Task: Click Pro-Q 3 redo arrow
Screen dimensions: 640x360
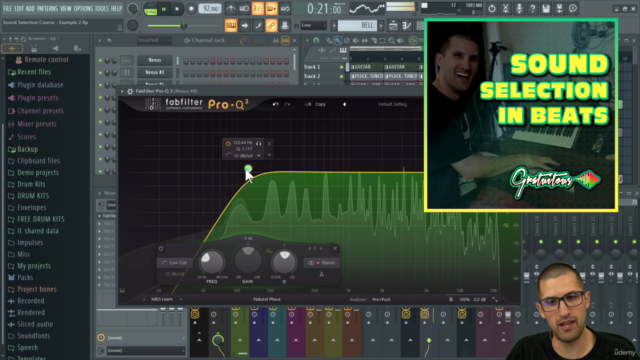Action: point(287,104)
